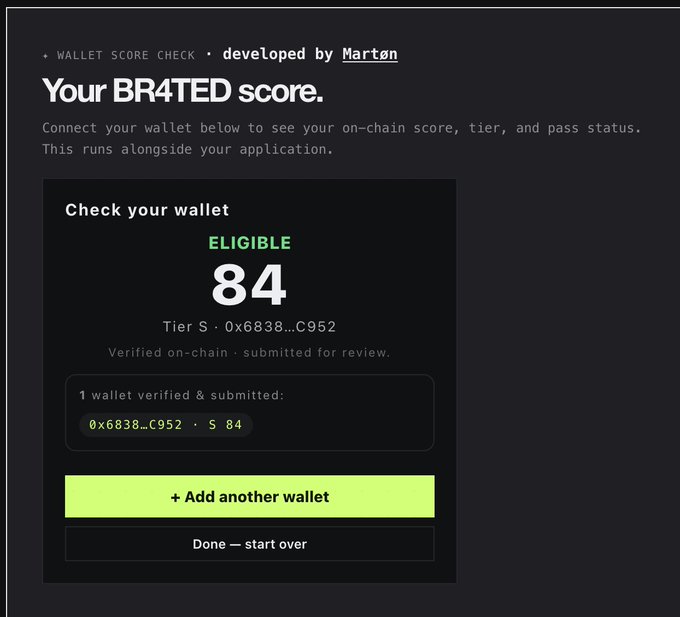Click the Add another wallet button
This screenshot has width=680, height=617.
click(x=250, y=496)
